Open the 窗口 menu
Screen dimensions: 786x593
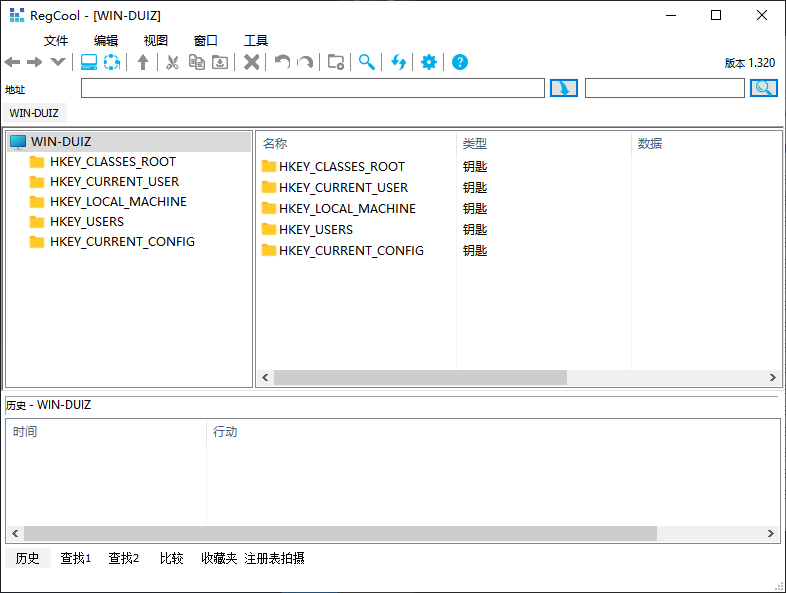206,41
